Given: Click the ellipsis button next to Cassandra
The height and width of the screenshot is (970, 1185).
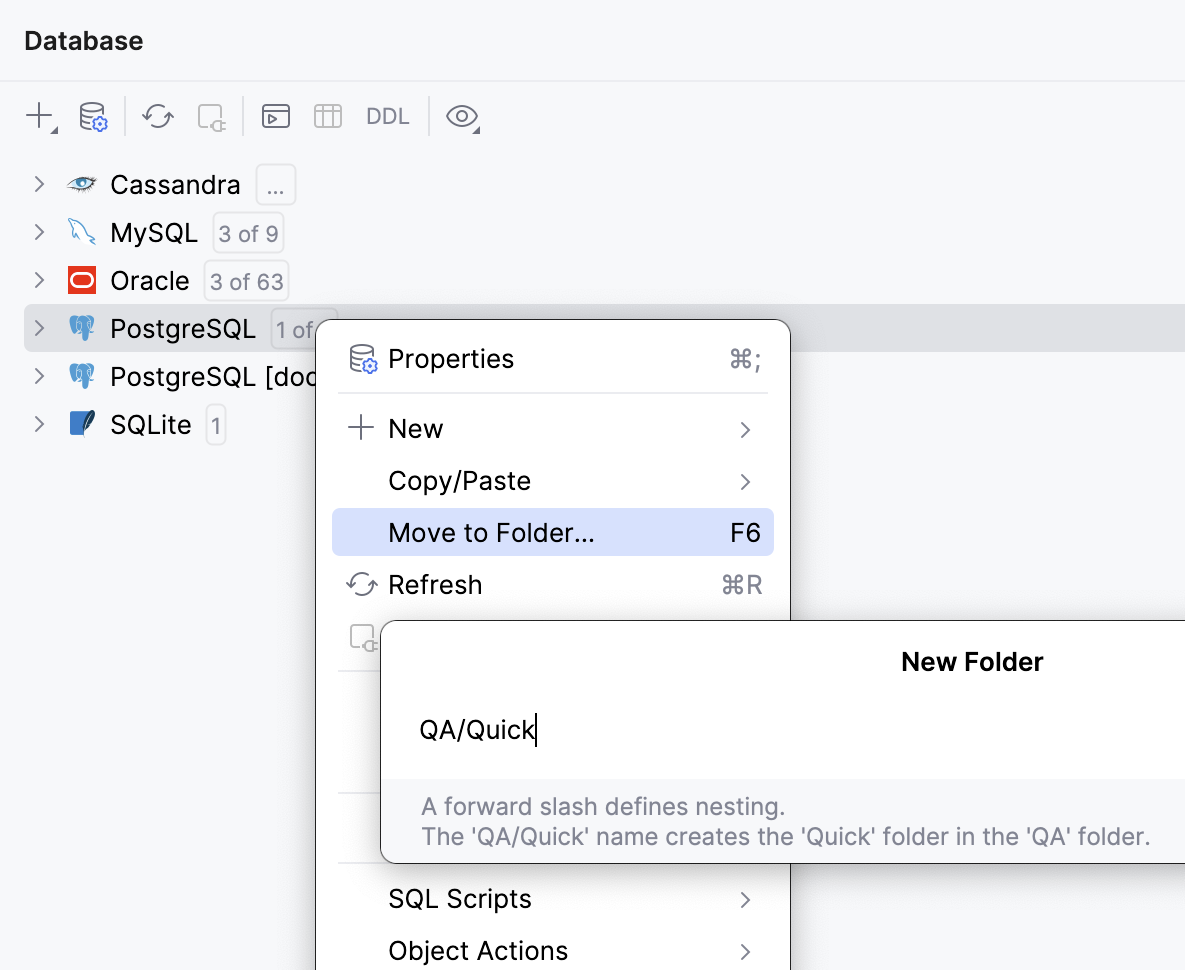Looking at the screenshot, I should 275,184.
